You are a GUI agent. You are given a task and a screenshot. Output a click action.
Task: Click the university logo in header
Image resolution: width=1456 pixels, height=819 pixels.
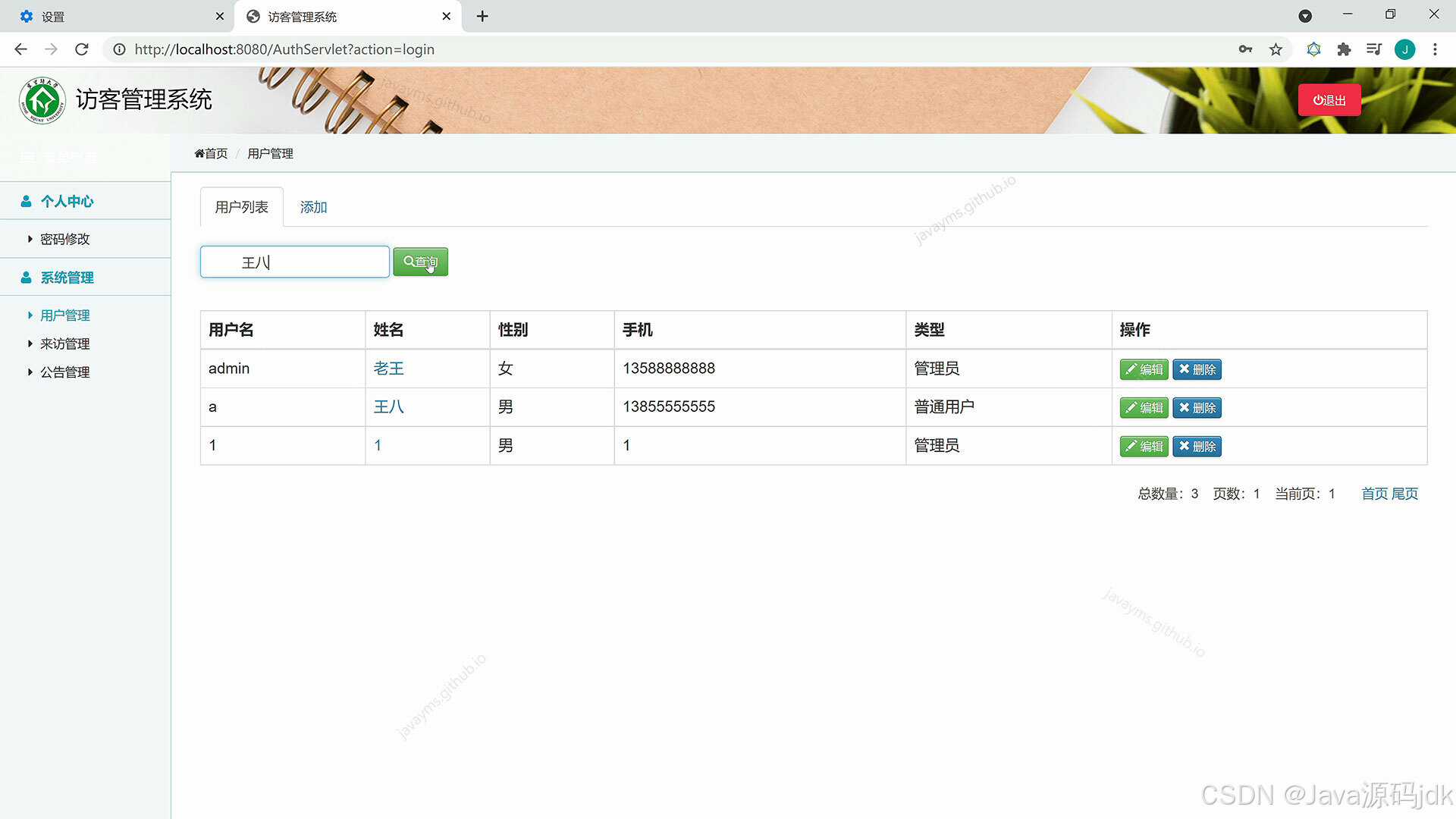(42, 100)
